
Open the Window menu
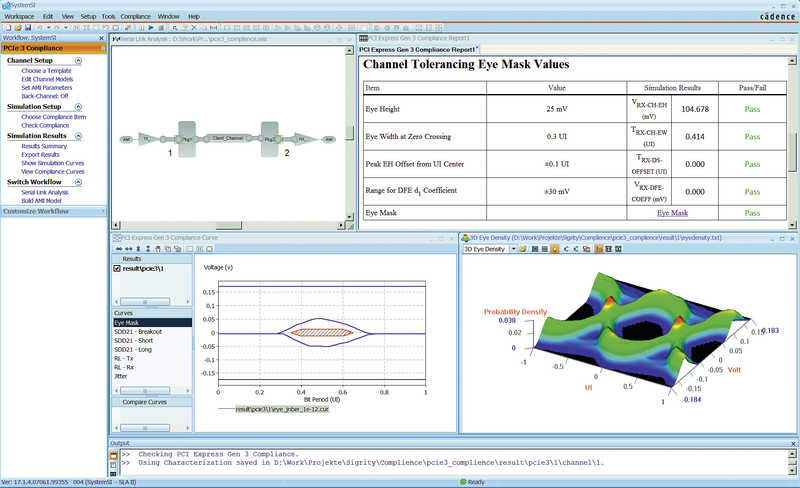pos(168,16)
